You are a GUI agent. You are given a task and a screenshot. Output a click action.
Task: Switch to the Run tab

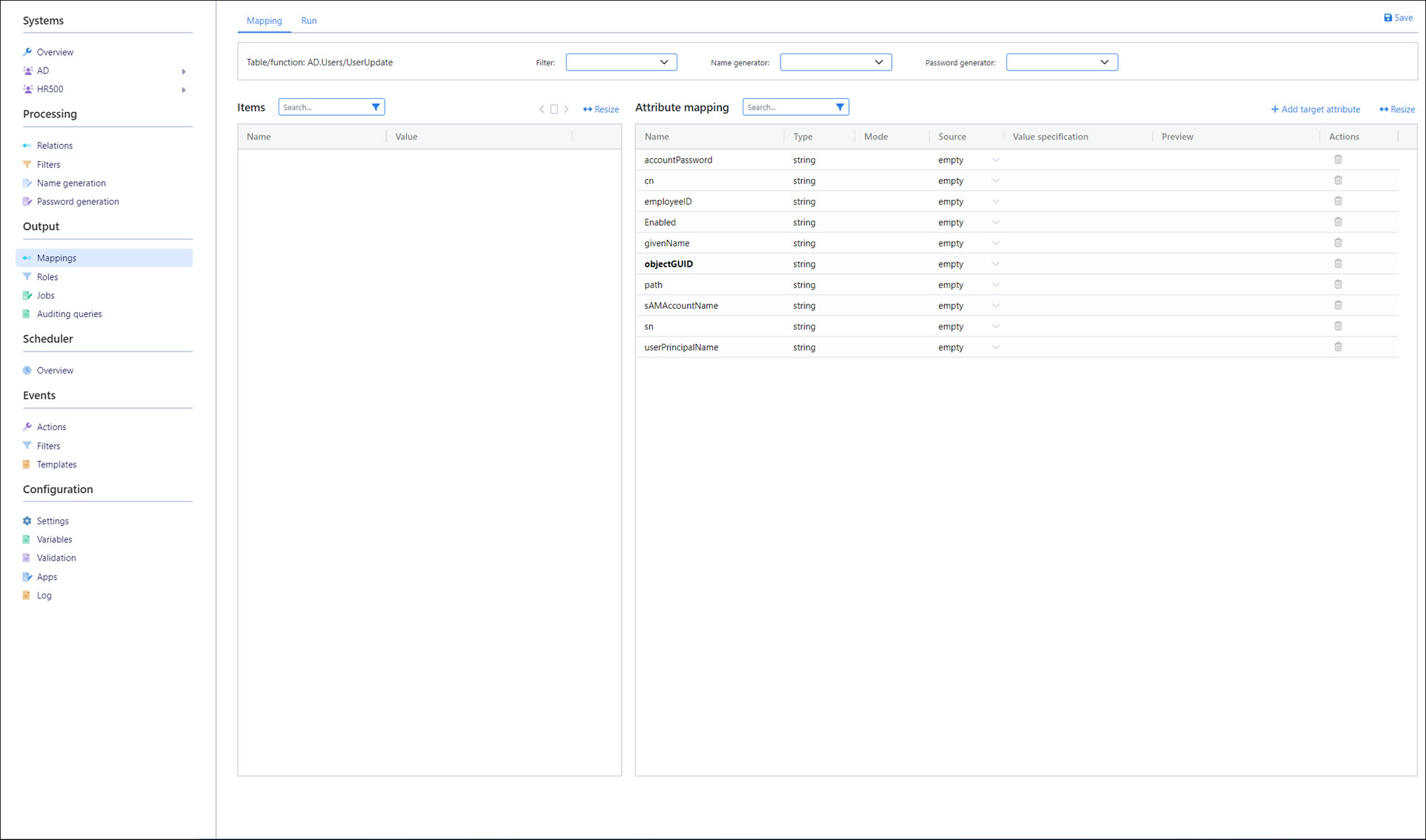click(308, 21)
